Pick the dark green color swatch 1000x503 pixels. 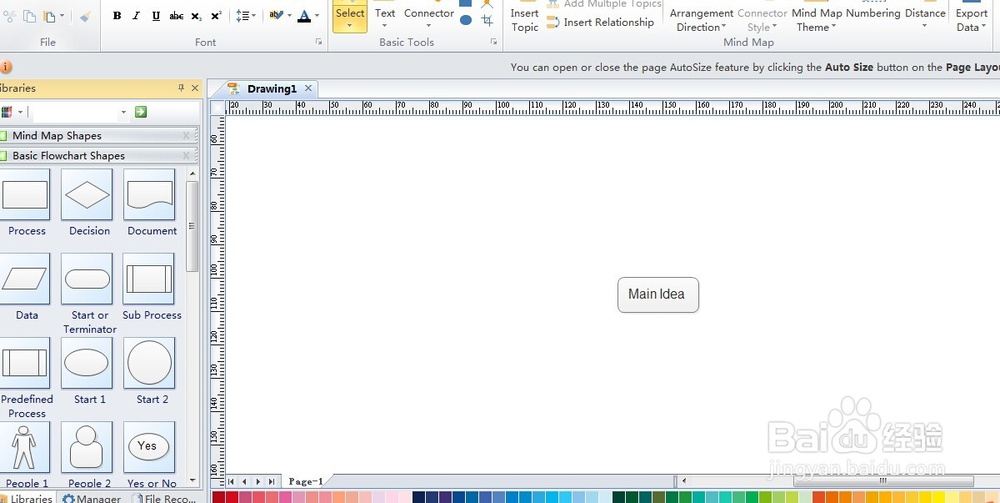pos(619,497)
